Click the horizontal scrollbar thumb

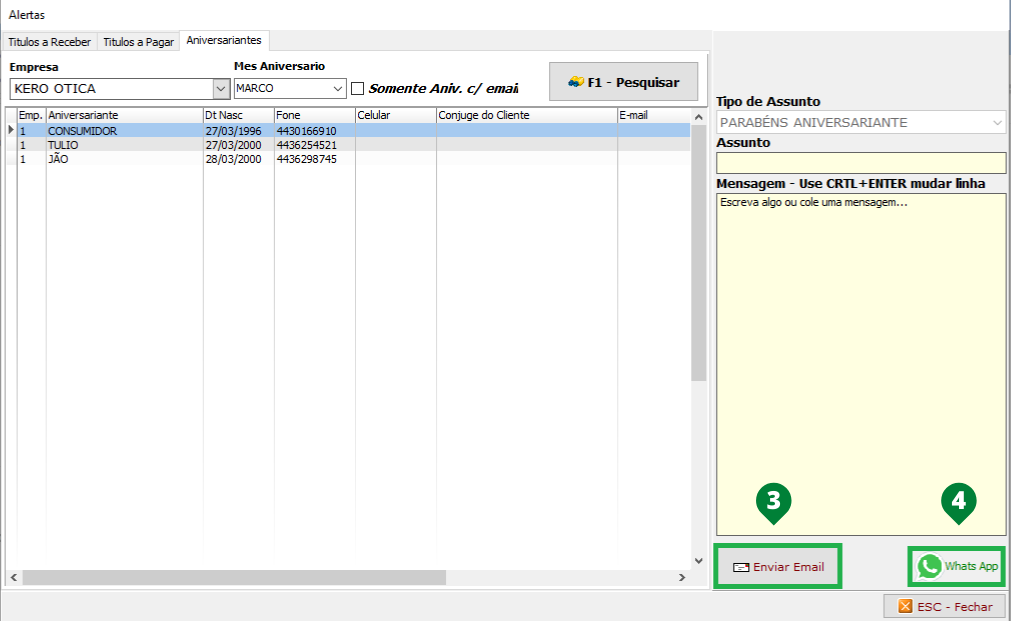(234, 578)
